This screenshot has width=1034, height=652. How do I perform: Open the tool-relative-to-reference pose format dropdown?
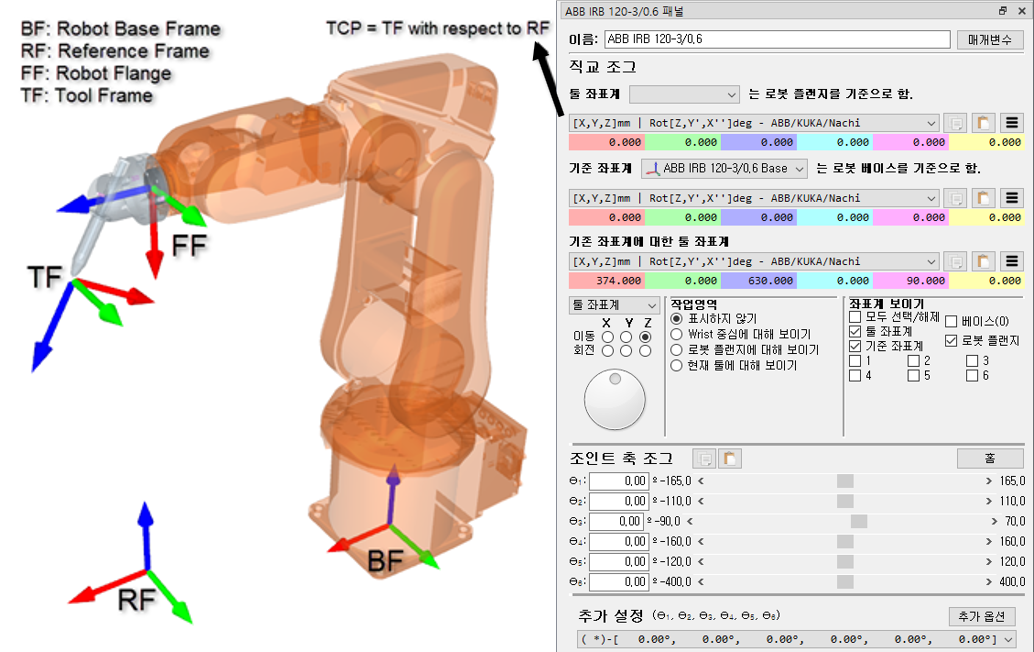pos(754,261)
